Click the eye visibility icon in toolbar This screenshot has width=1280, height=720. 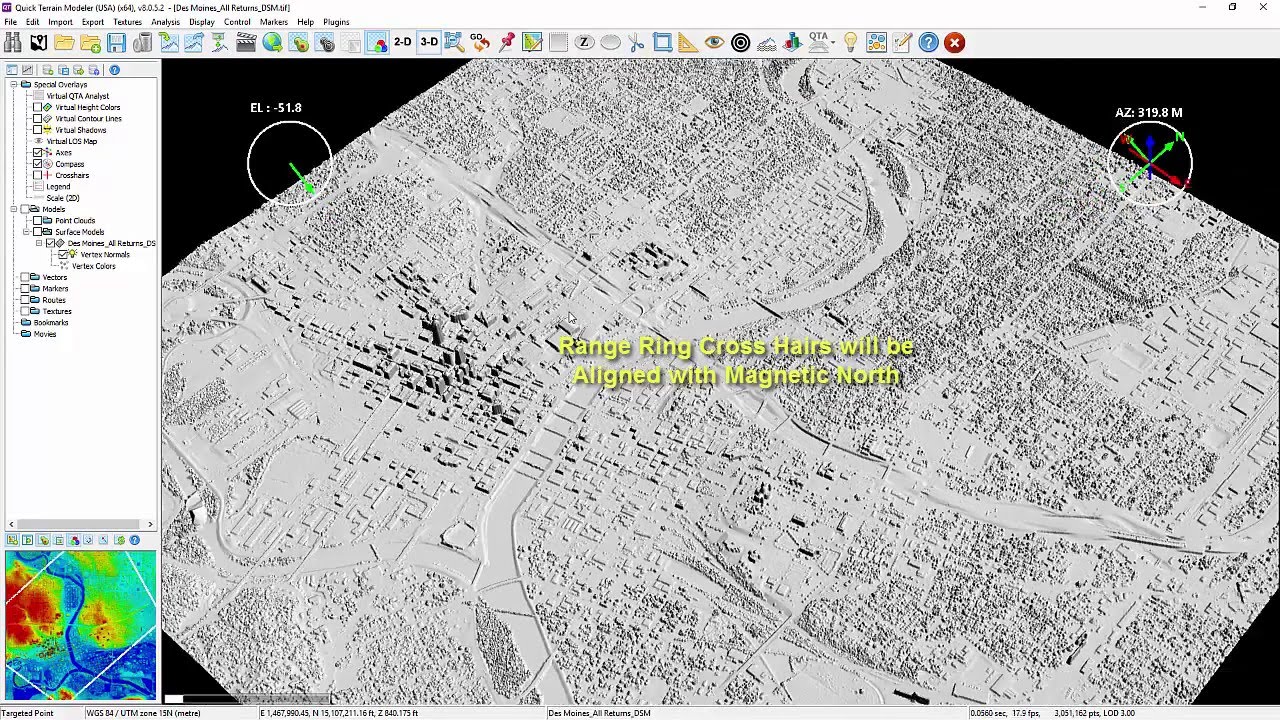714,42
